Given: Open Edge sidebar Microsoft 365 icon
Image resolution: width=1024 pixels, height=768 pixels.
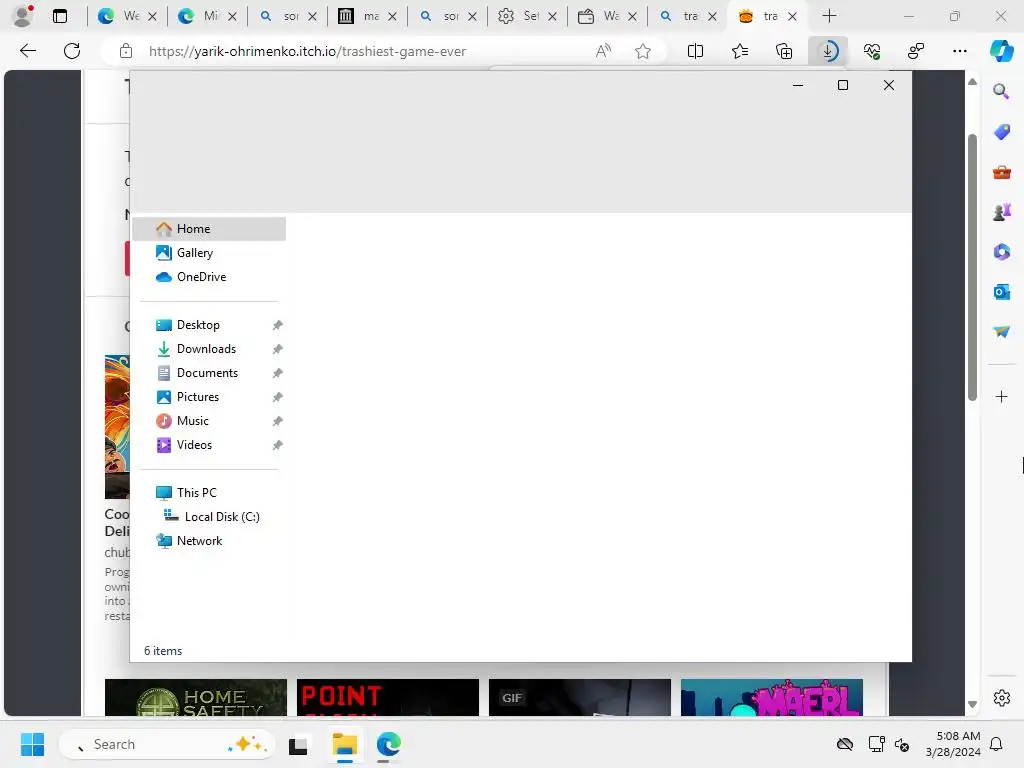Looking at the screenshot, I should point(1002,251).
